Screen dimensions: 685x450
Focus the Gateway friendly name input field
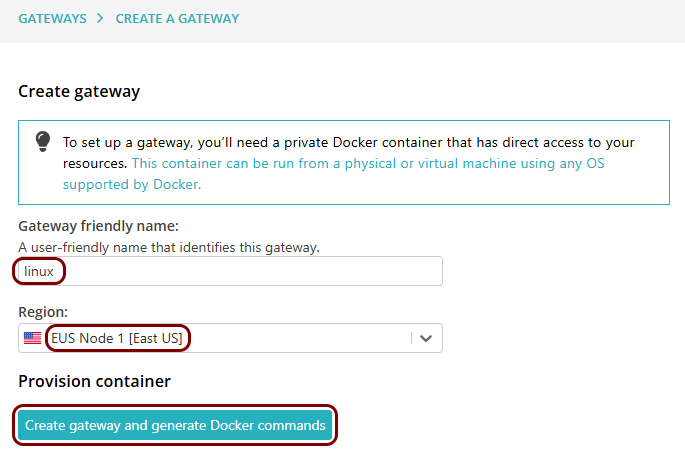(230, 271)
